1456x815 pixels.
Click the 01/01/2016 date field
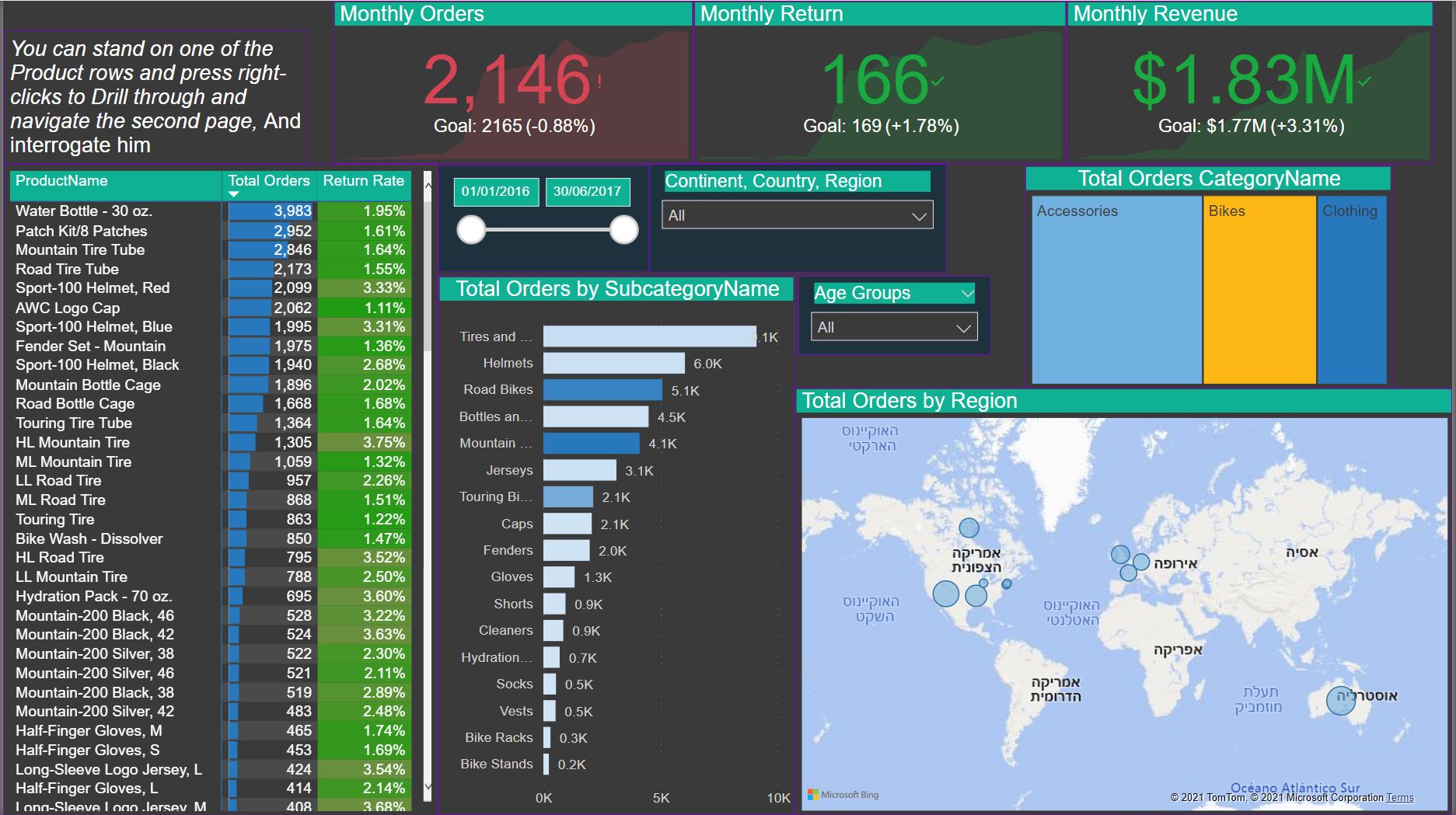tap(495, 190)
